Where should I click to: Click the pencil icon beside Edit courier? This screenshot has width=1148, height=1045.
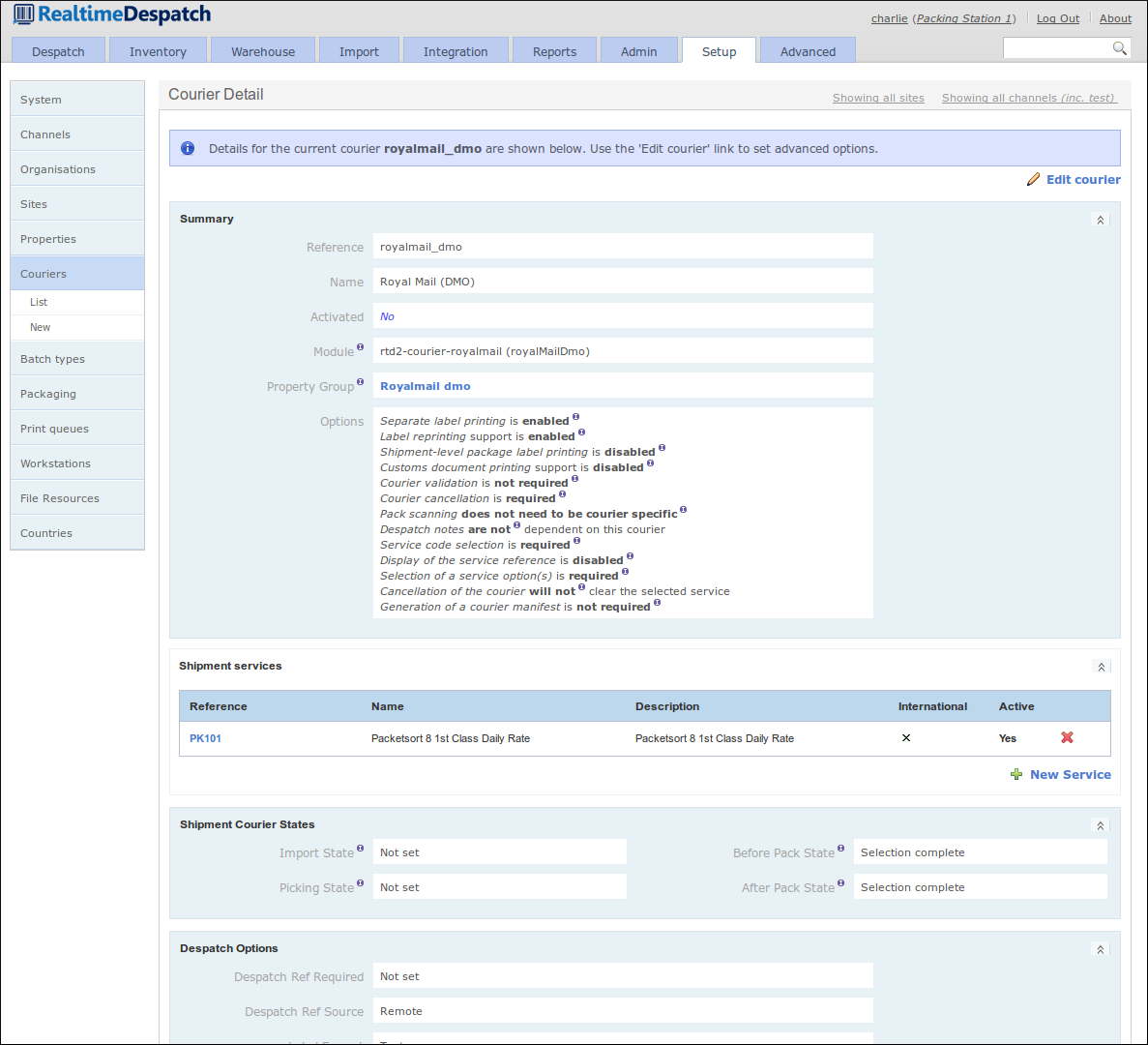tap(1033, 179)
